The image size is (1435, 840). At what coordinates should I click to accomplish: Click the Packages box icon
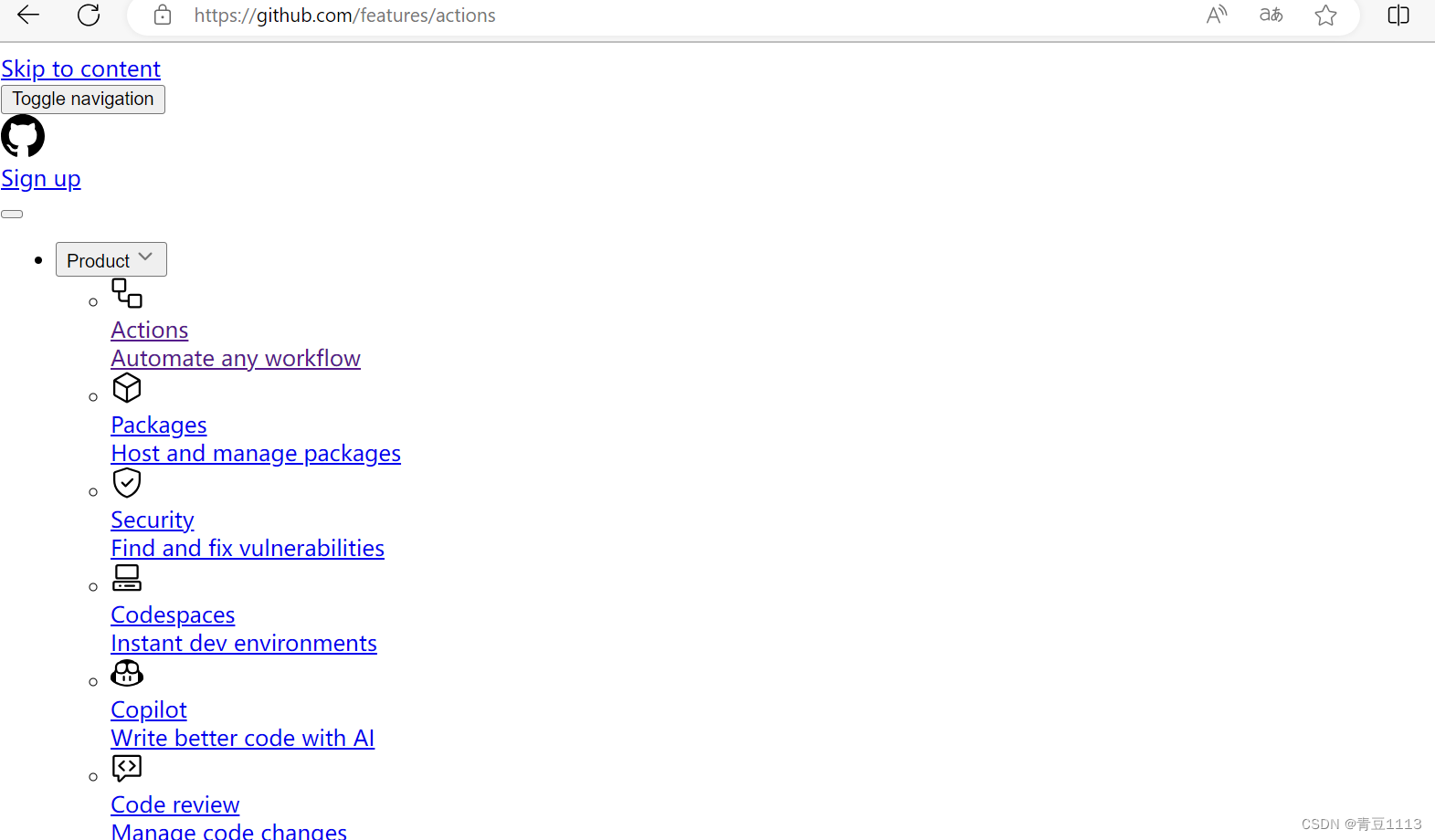click(x=127, y=388)
